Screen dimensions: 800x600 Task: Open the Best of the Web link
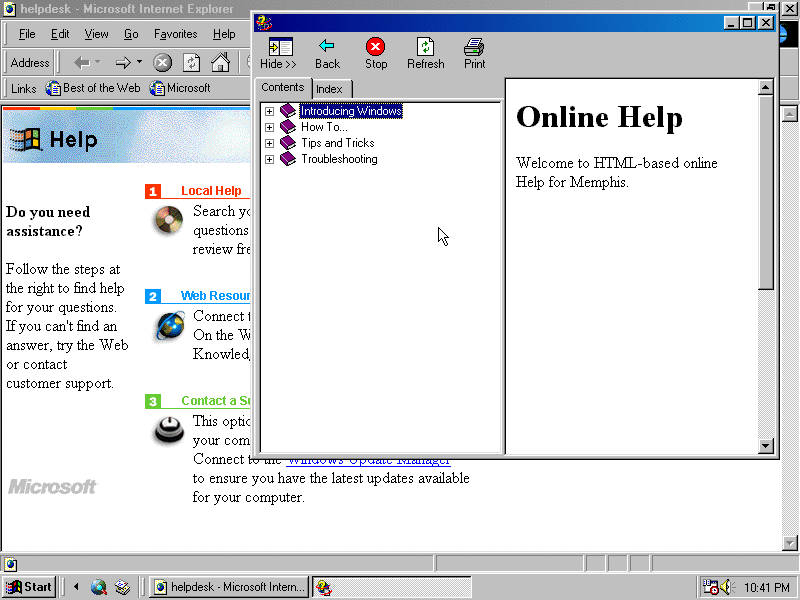pos(93,88)
